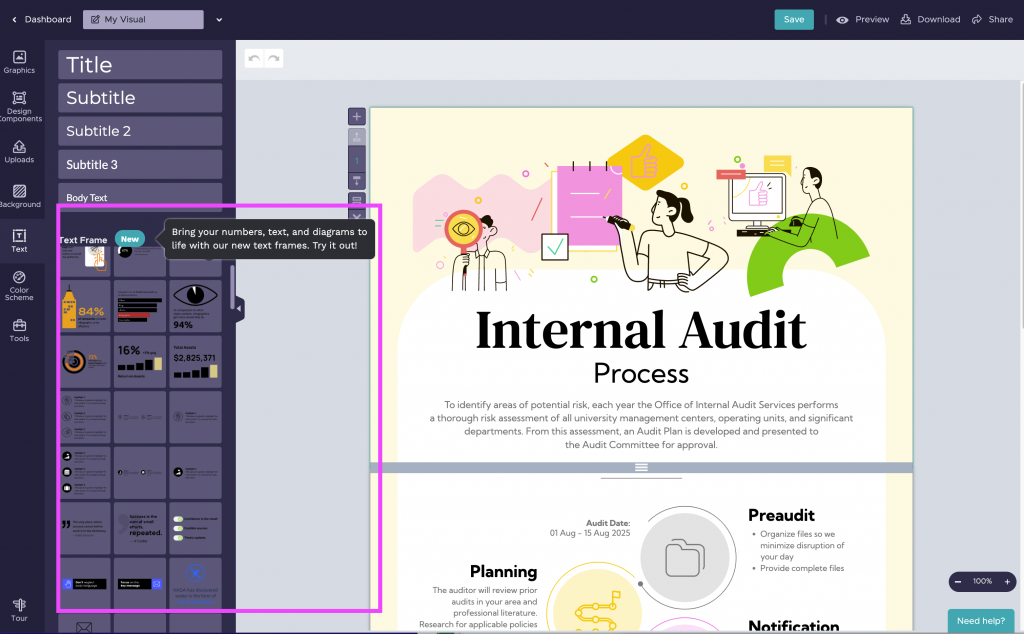Open the Uploads panel

19,151
